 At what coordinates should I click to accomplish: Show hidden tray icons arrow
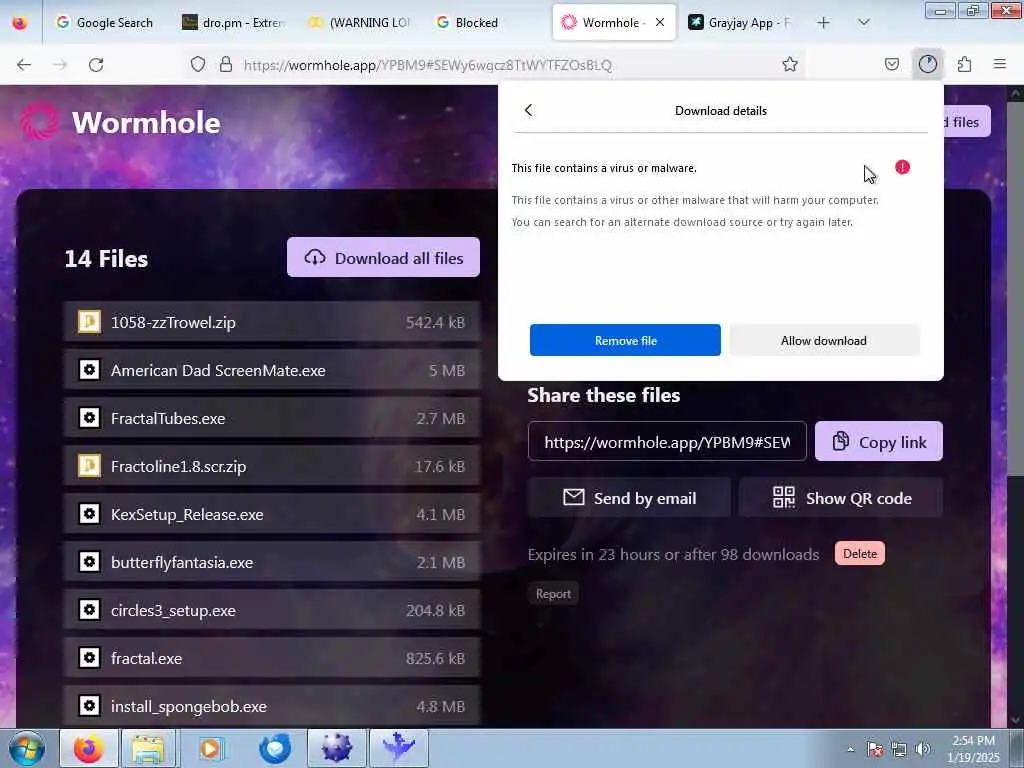click(x=850, y=749)
